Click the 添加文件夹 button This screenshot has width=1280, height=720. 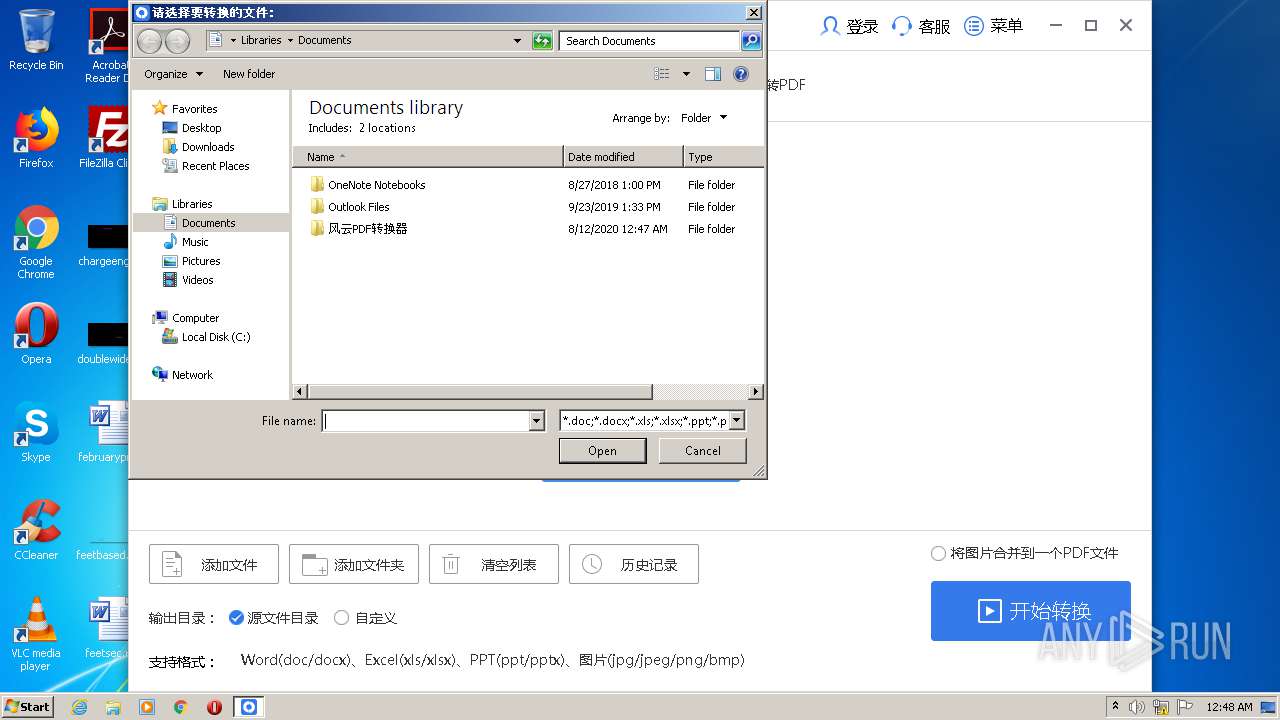tap(354, 564)
